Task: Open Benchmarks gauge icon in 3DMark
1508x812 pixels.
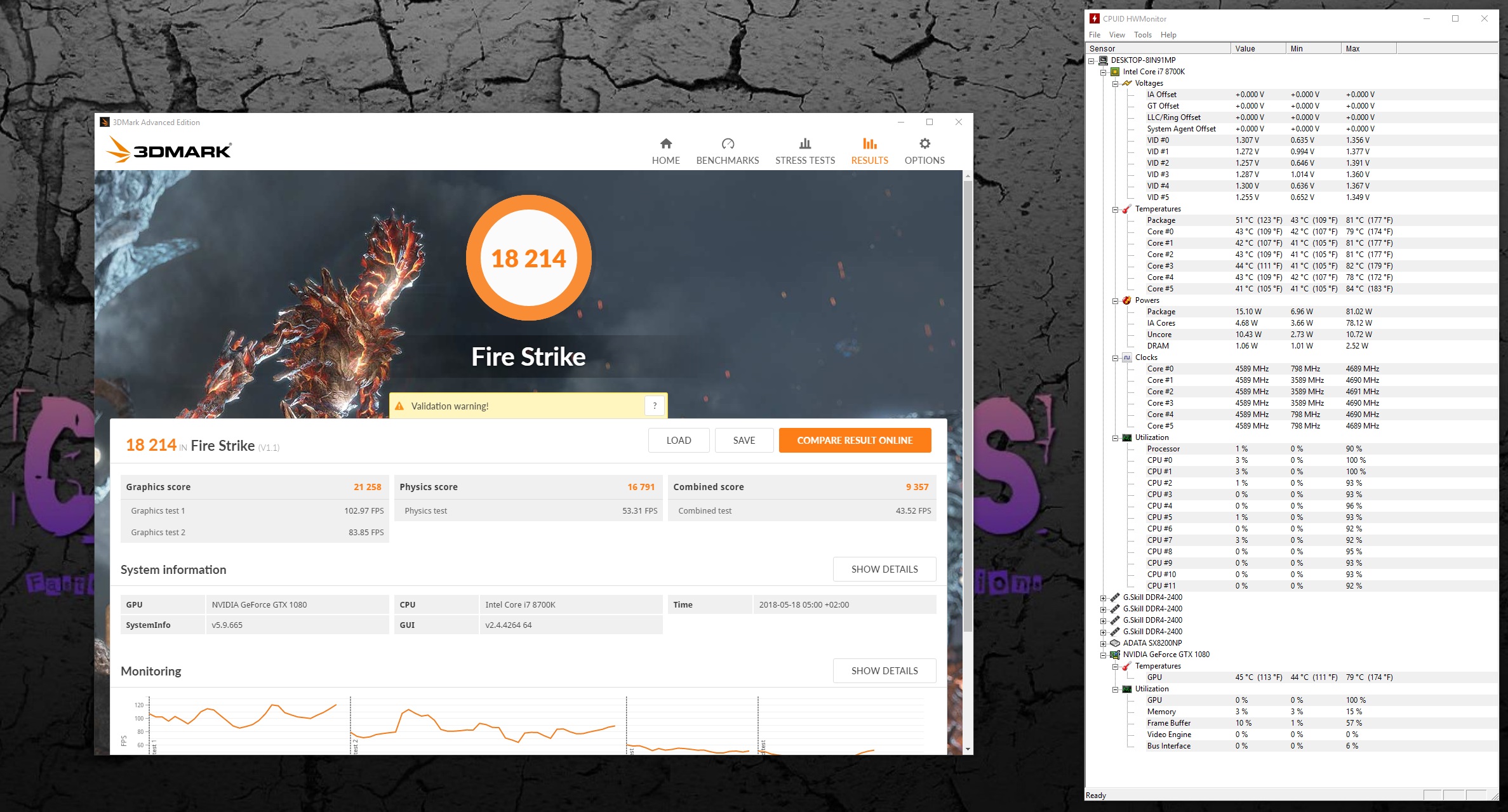Action: [728, 143]
